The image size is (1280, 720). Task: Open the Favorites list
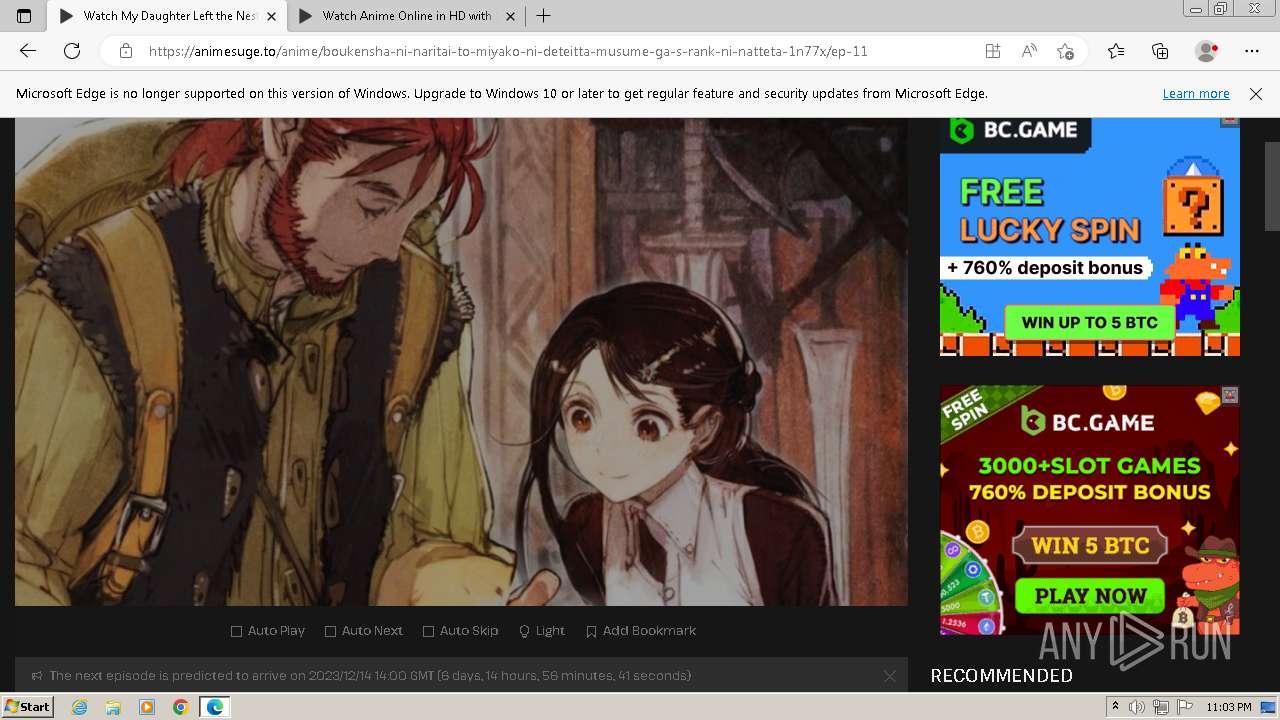pyautogui.click(x=1116, y=51)
